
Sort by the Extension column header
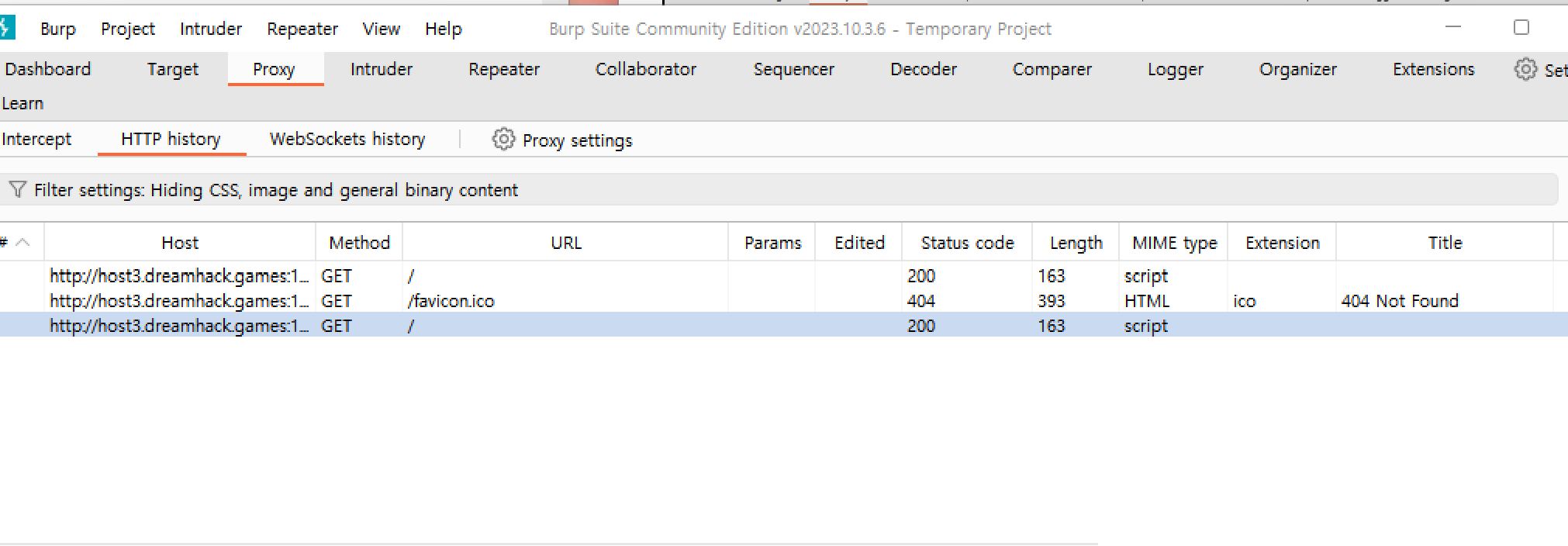1282,243
